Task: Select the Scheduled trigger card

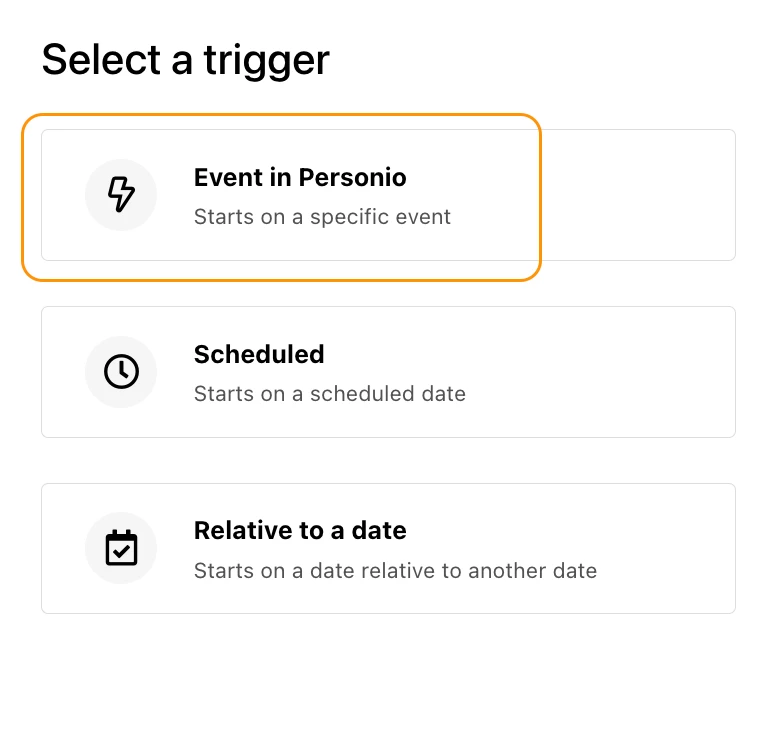Action: [x=388, y=372]
